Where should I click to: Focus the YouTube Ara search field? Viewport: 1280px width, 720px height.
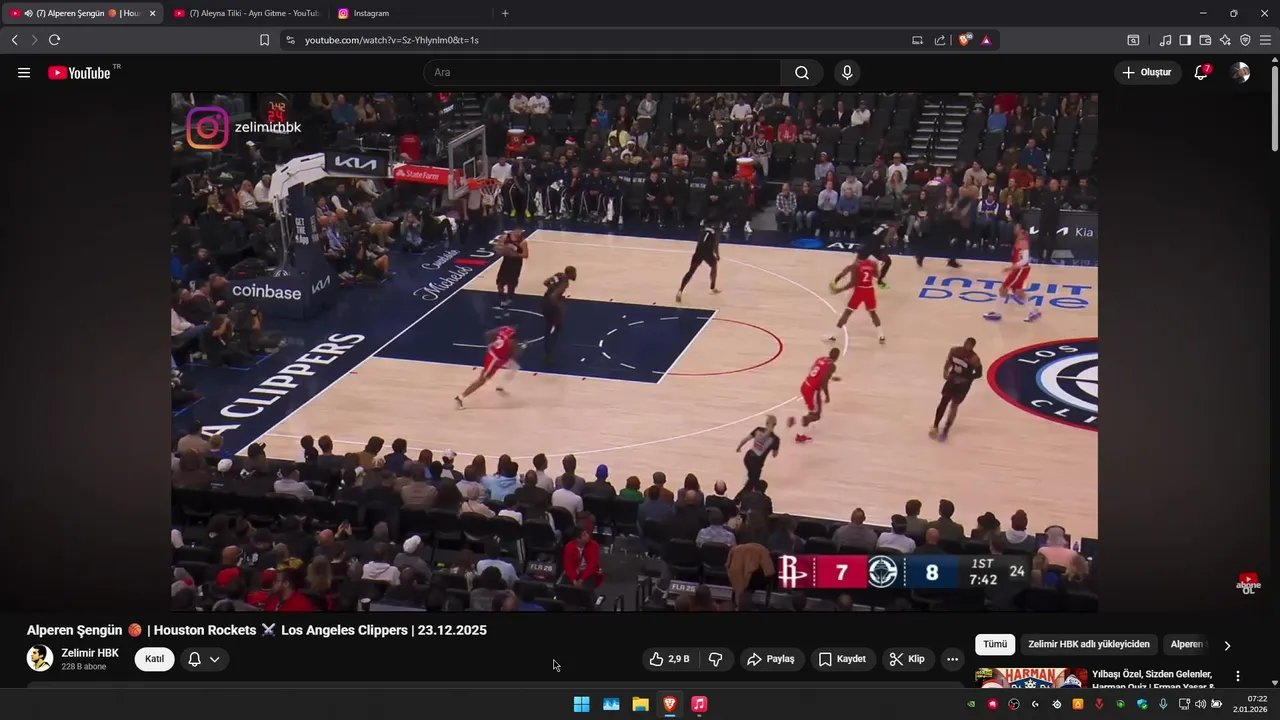(x=602, y=72)
